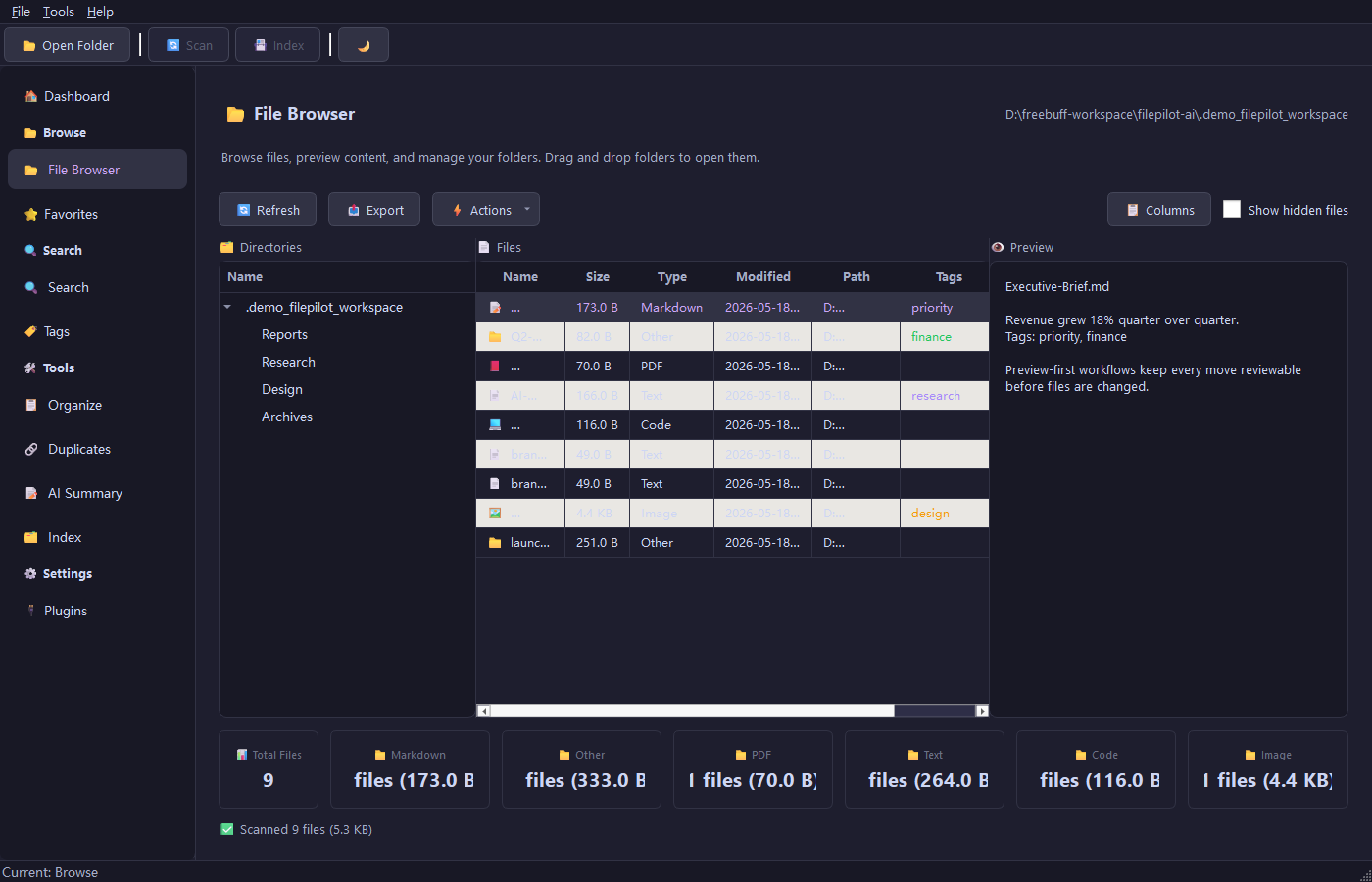The width and height of the screenshot is (1372, 882).
Task: Click the 'research' tag cell
Action: [x=945, y=396]
